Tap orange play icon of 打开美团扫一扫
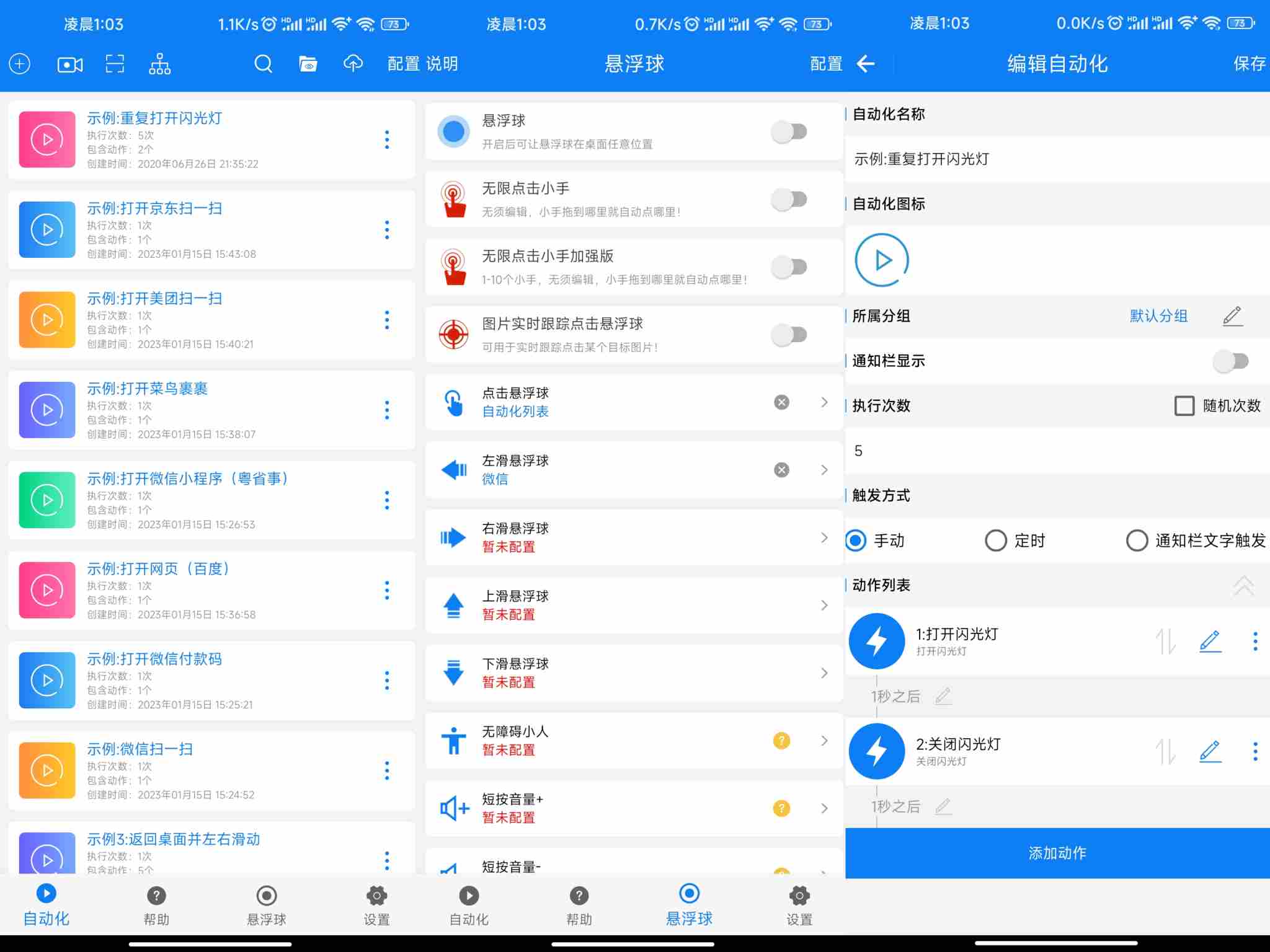This screenshot has width=1270, height=952. pyautogui.click(x=47, y=320)
